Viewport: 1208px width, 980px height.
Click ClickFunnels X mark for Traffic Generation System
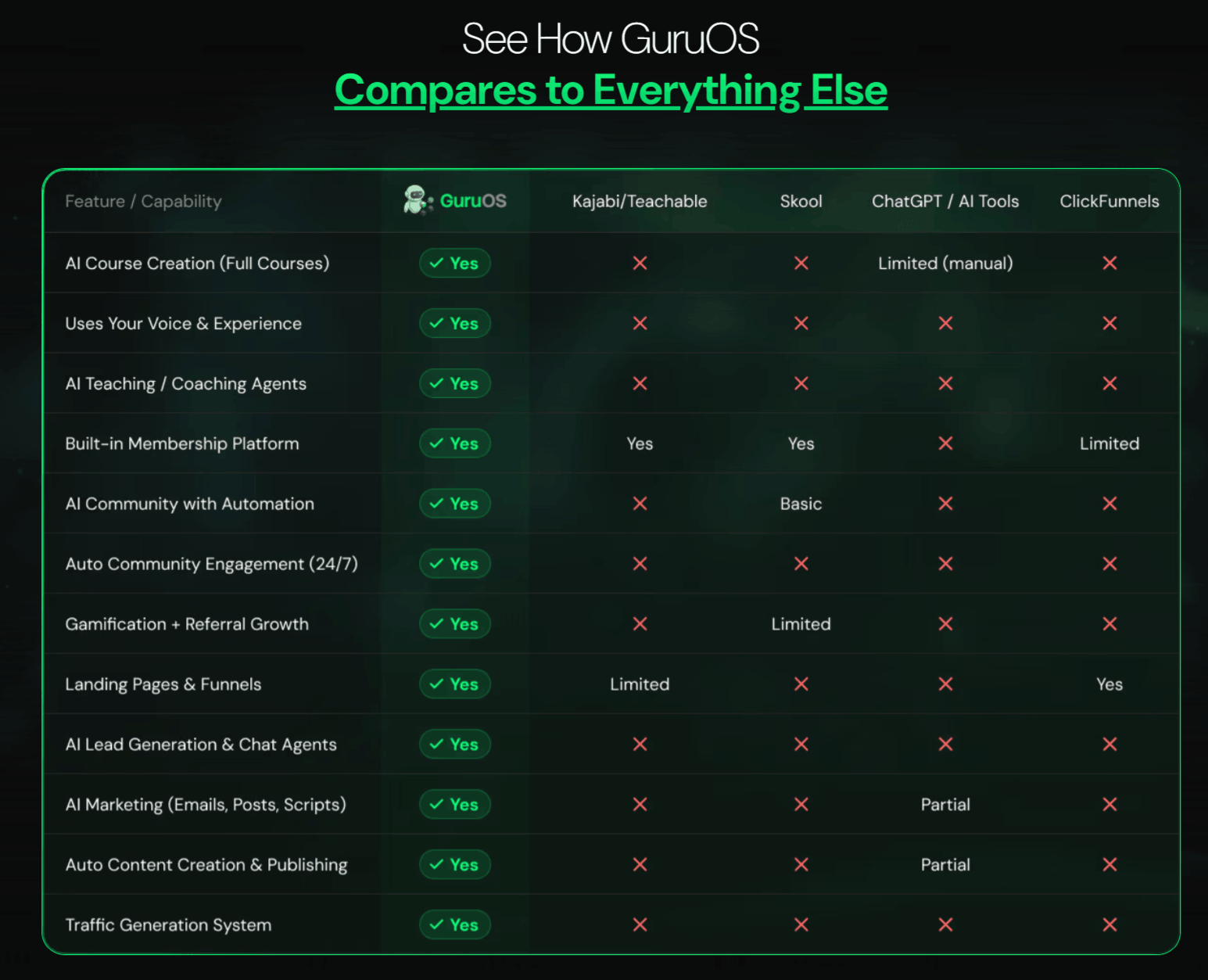[1109, 924]
